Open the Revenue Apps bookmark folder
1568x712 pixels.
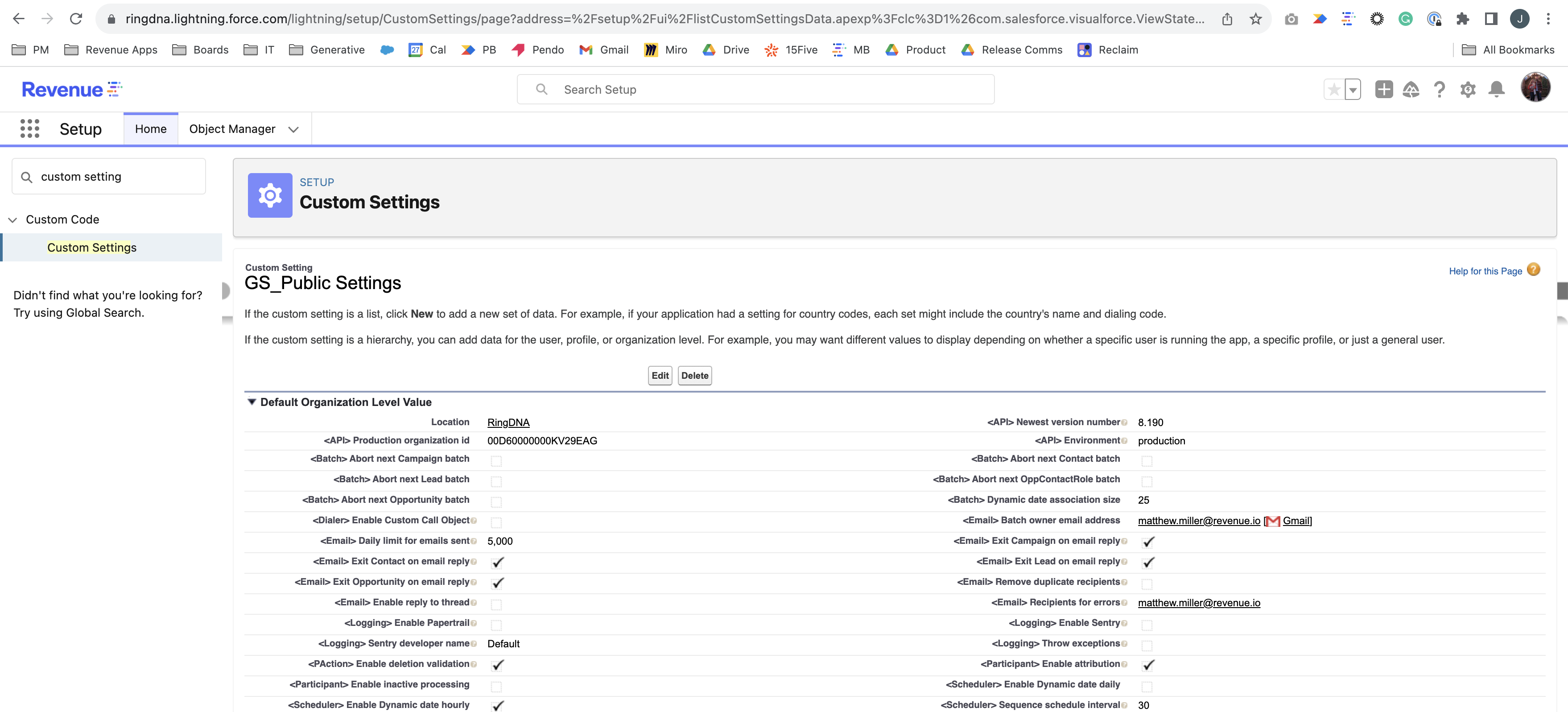click(x=111, y=50)
